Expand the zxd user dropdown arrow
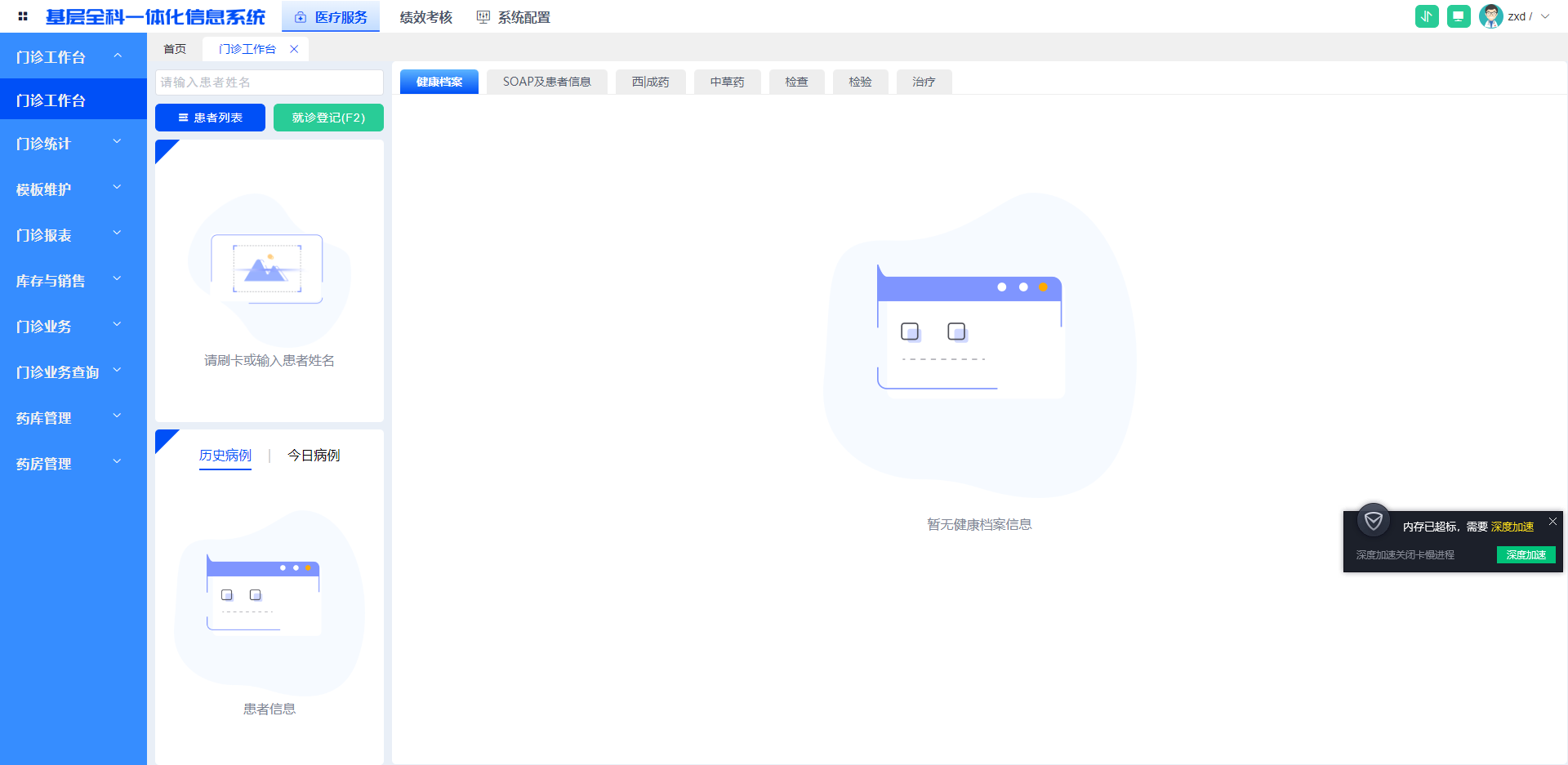1568x765 pixels. pos(1545,16)
